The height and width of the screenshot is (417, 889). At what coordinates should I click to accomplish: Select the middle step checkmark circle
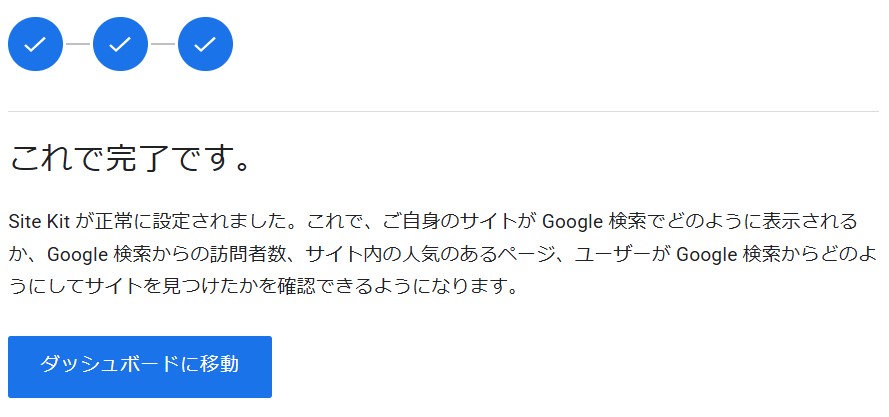(120, 44)
